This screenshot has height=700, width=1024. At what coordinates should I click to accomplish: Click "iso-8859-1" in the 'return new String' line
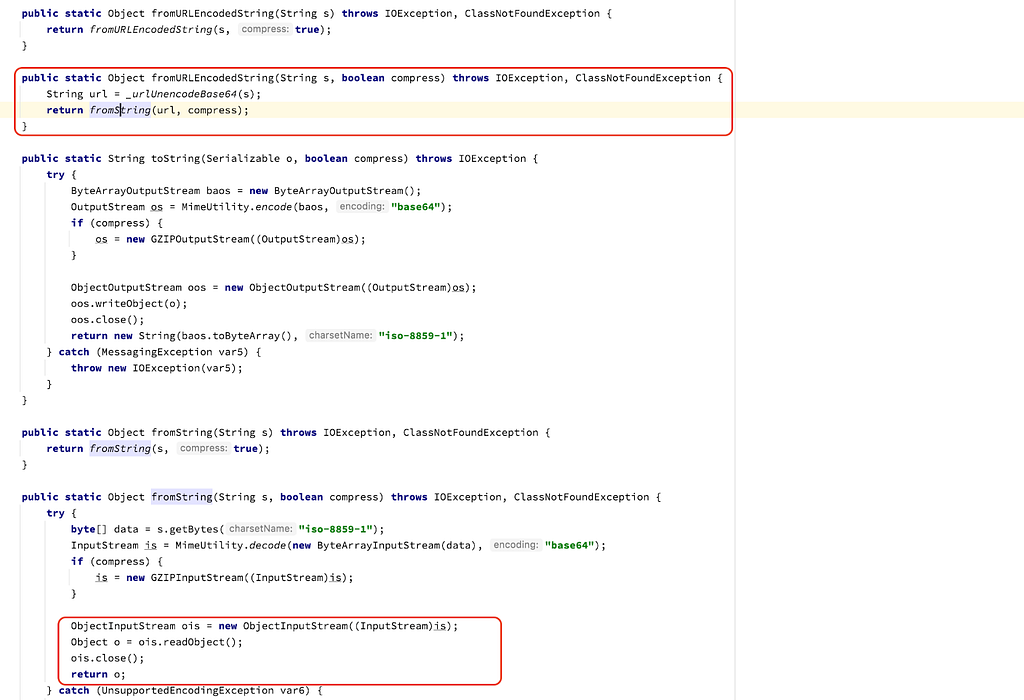(x=415, y=336)
